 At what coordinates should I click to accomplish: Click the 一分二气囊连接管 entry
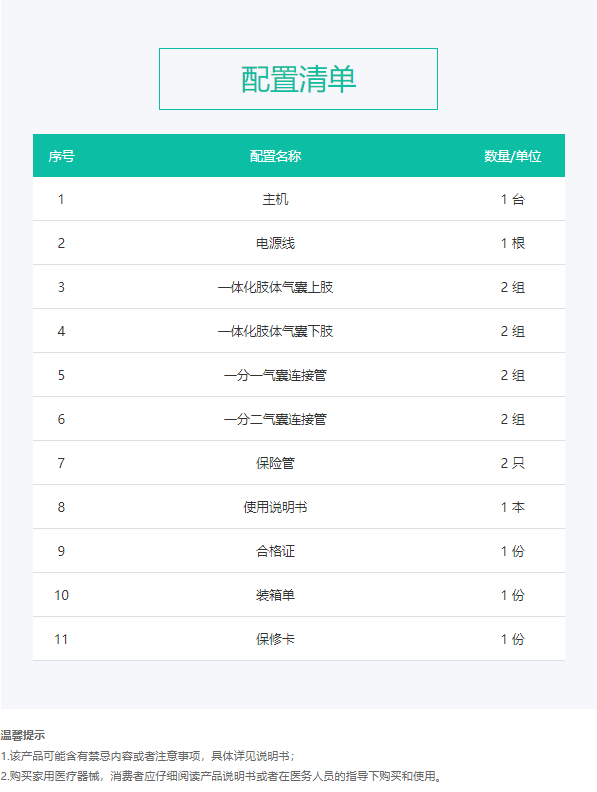(x=275, y=419)
